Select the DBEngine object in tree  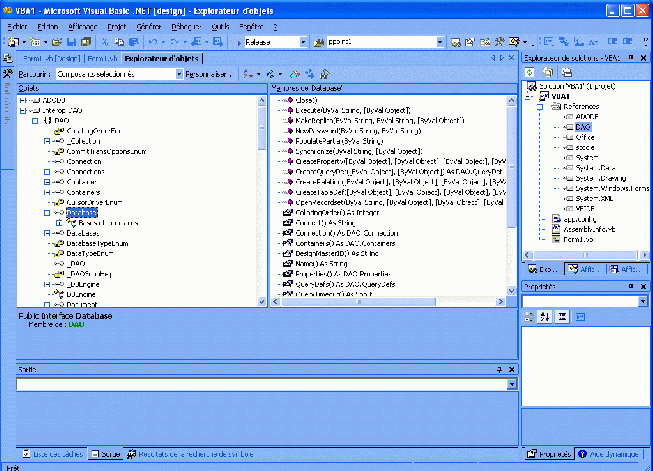(x=80, y=294)
